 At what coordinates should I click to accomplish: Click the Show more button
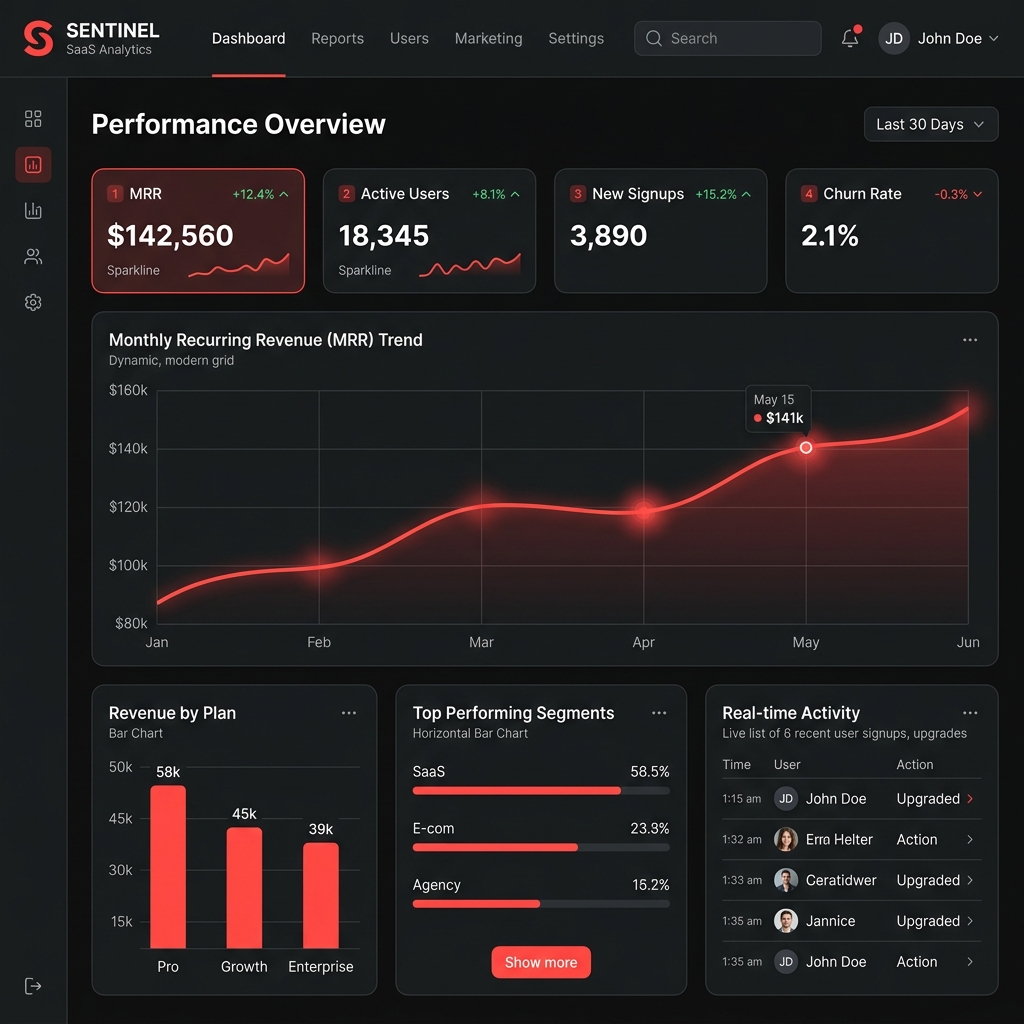click(x=540, y=962)
